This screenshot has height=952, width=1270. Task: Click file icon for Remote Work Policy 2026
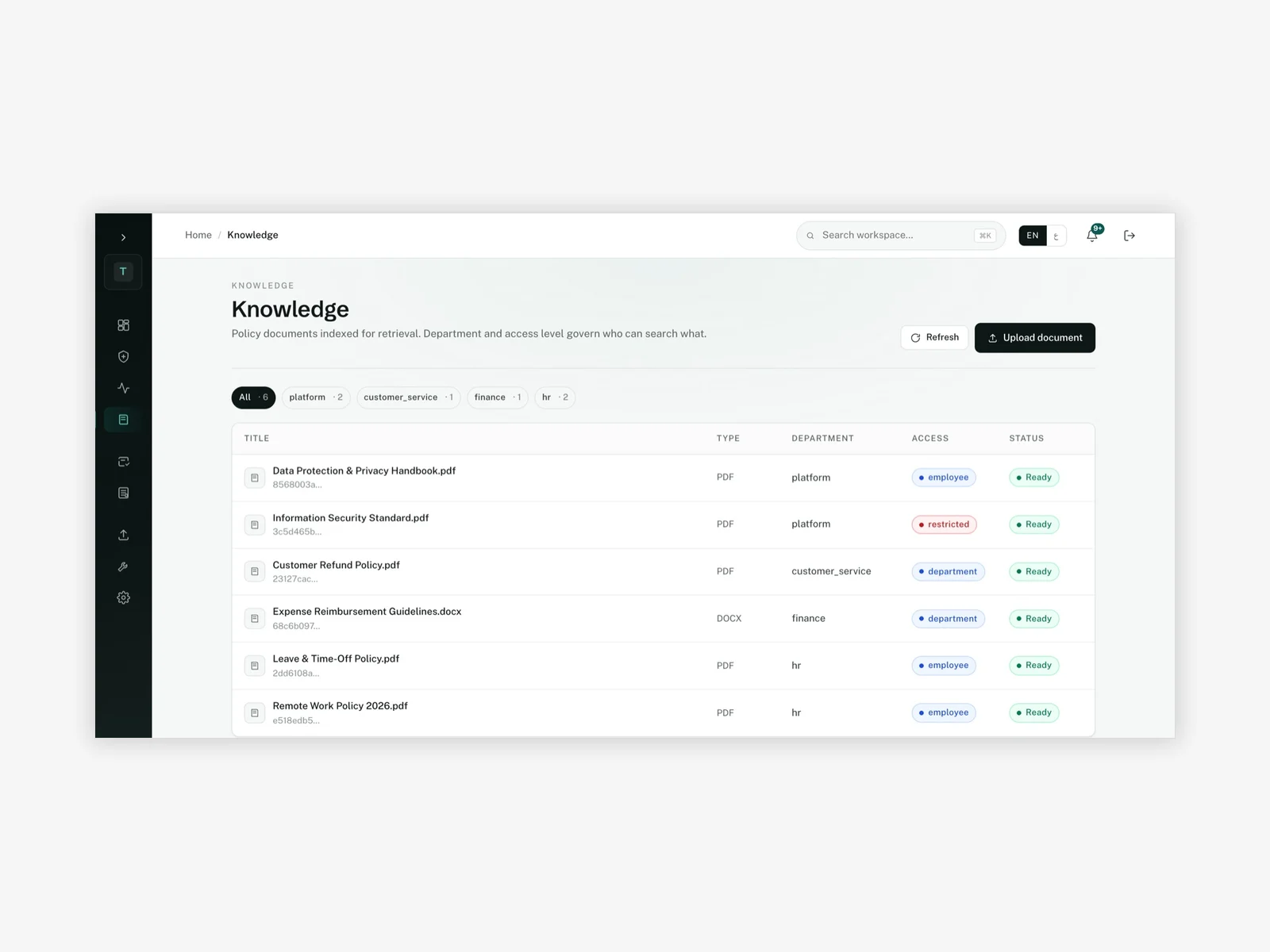[x=254, y=712]
